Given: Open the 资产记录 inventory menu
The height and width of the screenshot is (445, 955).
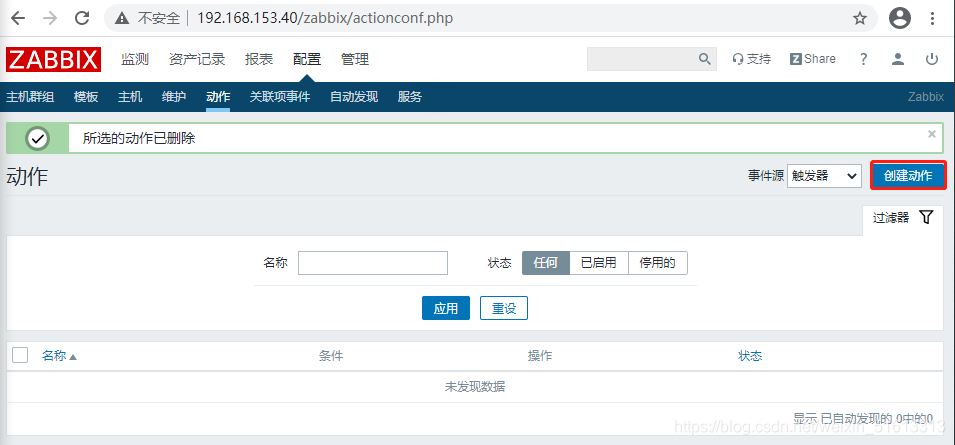Looking at the screenshot, I should pos(197,59).
